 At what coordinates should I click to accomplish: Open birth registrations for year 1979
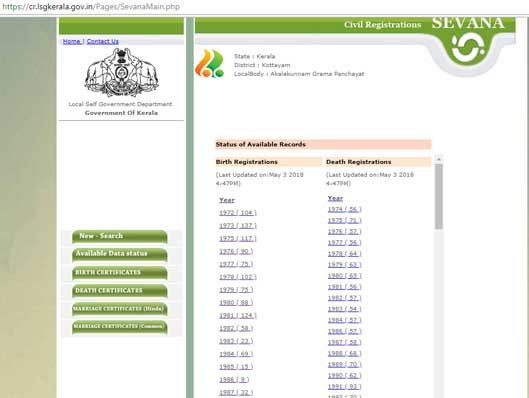[x=236, y=290]
